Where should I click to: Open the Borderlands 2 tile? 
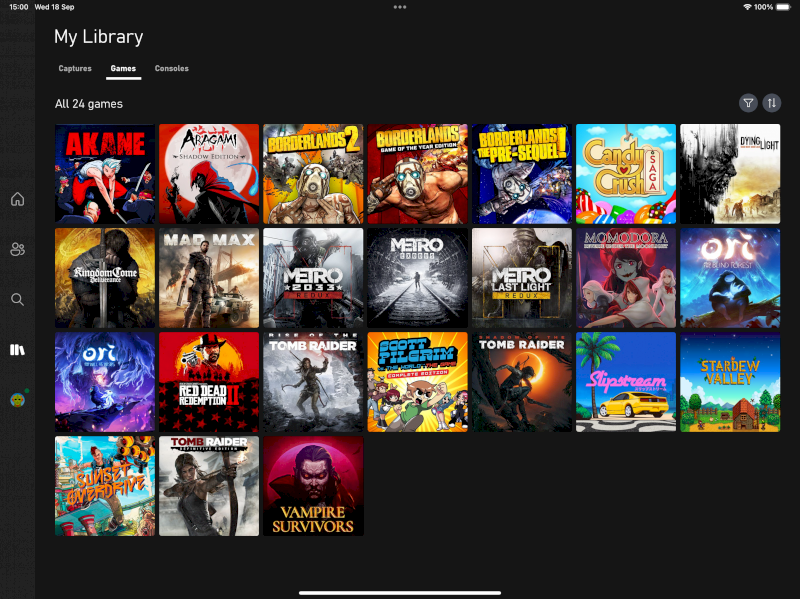point(313,174)
